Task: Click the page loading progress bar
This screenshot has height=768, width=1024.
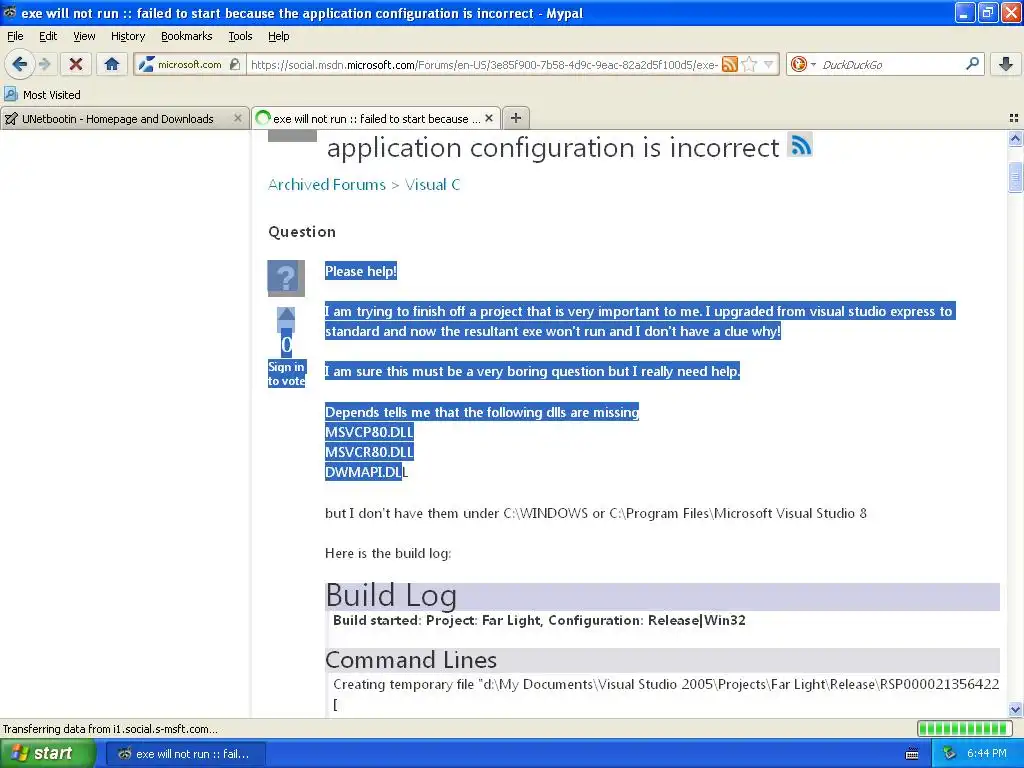Action: (965, 728)
